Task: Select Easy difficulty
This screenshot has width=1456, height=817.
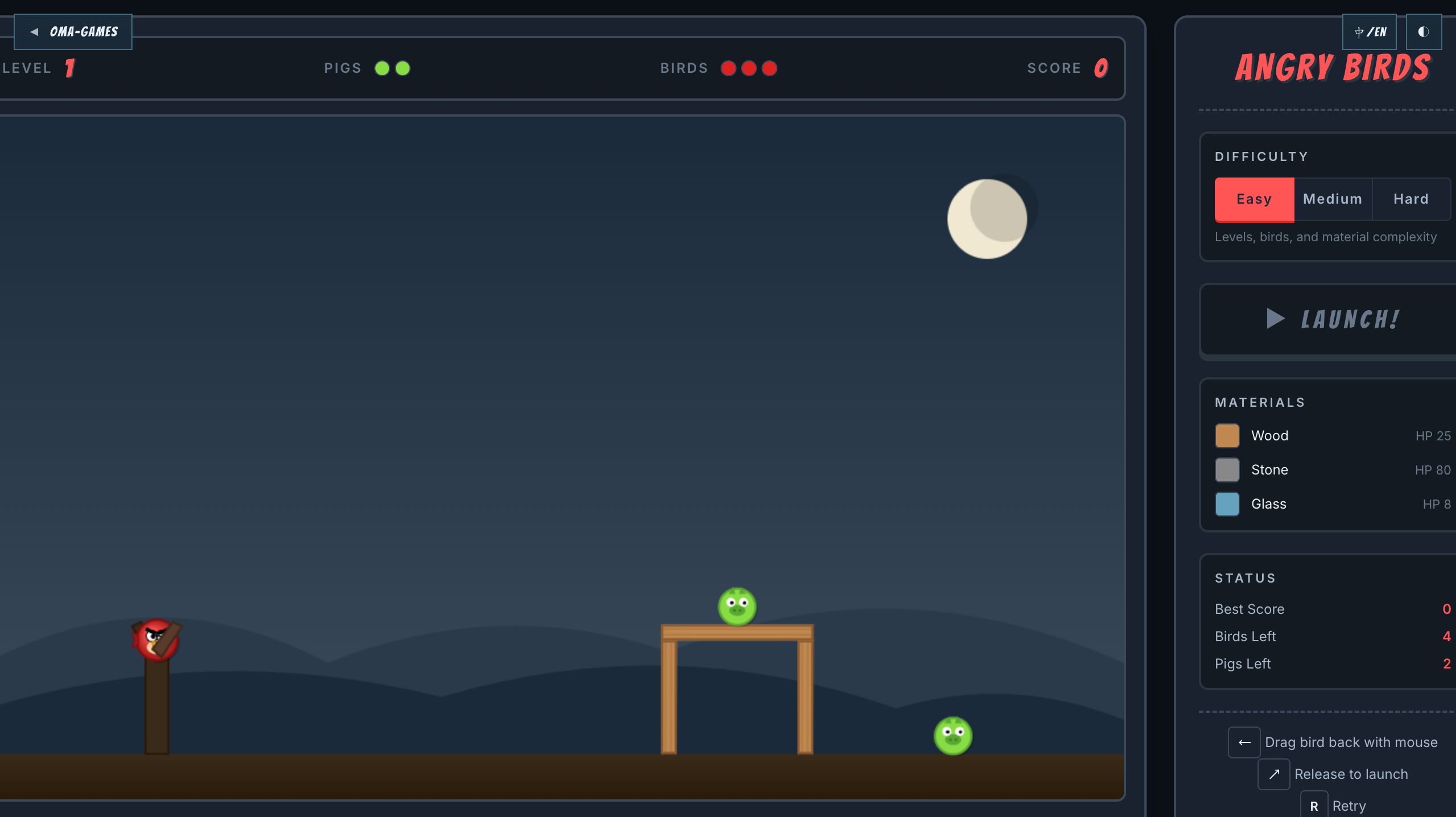Action: (x=1254, y=199)
